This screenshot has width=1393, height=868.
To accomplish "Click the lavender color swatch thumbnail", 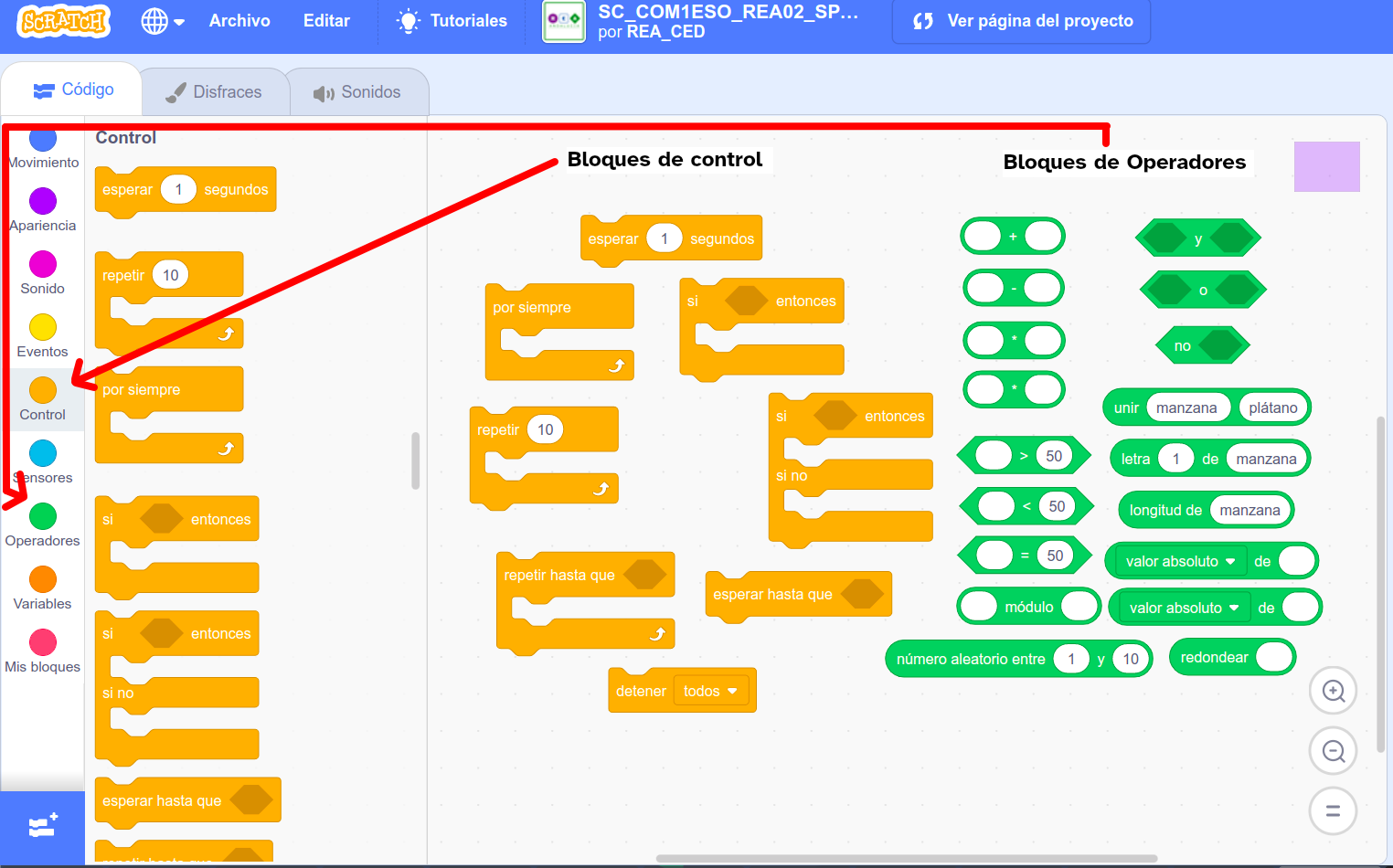I will pos(1326,167).
